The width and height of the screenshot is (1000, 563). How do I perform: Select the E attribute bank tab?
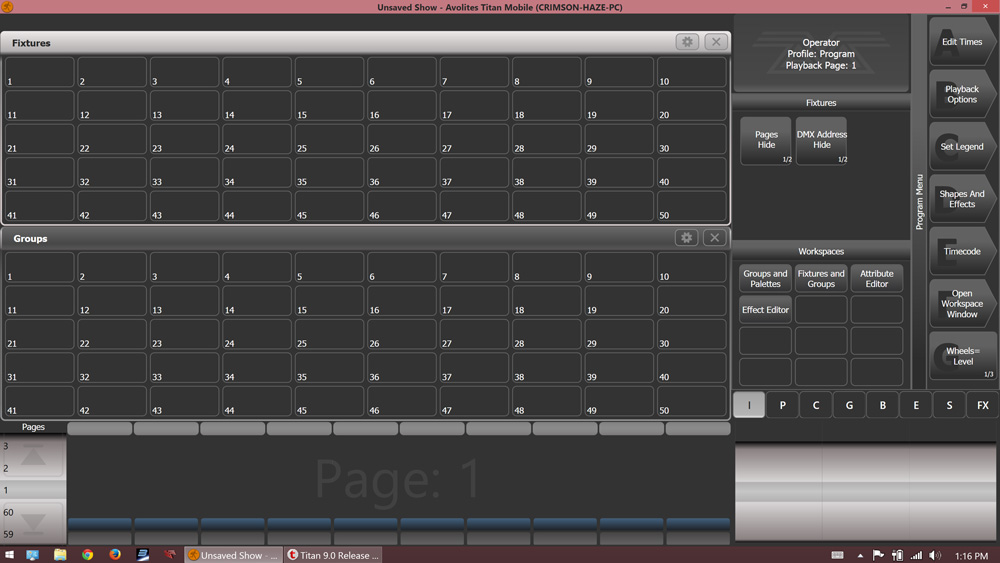[x=916, y=405]
